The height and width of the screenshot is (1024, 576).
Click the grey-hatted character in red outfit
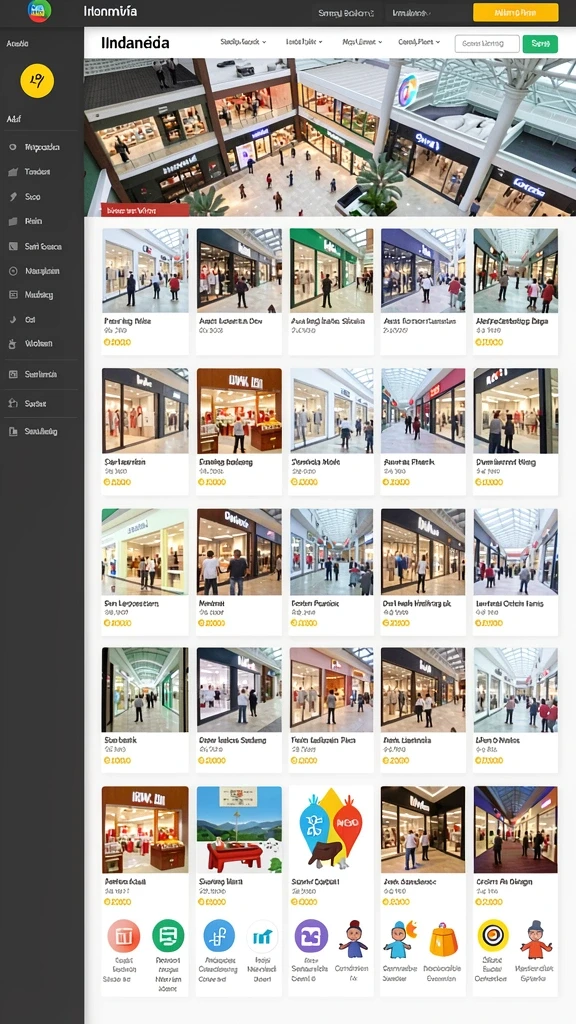tap(536, 939)
